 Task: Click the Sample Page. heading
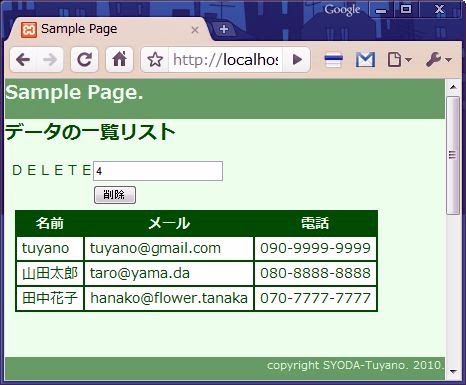[74, 93]
